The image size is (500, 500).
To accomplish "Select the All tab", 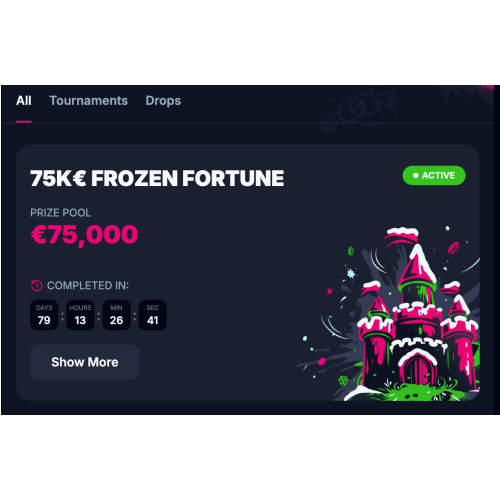I will pyautogui.click(x=24, y=101).
